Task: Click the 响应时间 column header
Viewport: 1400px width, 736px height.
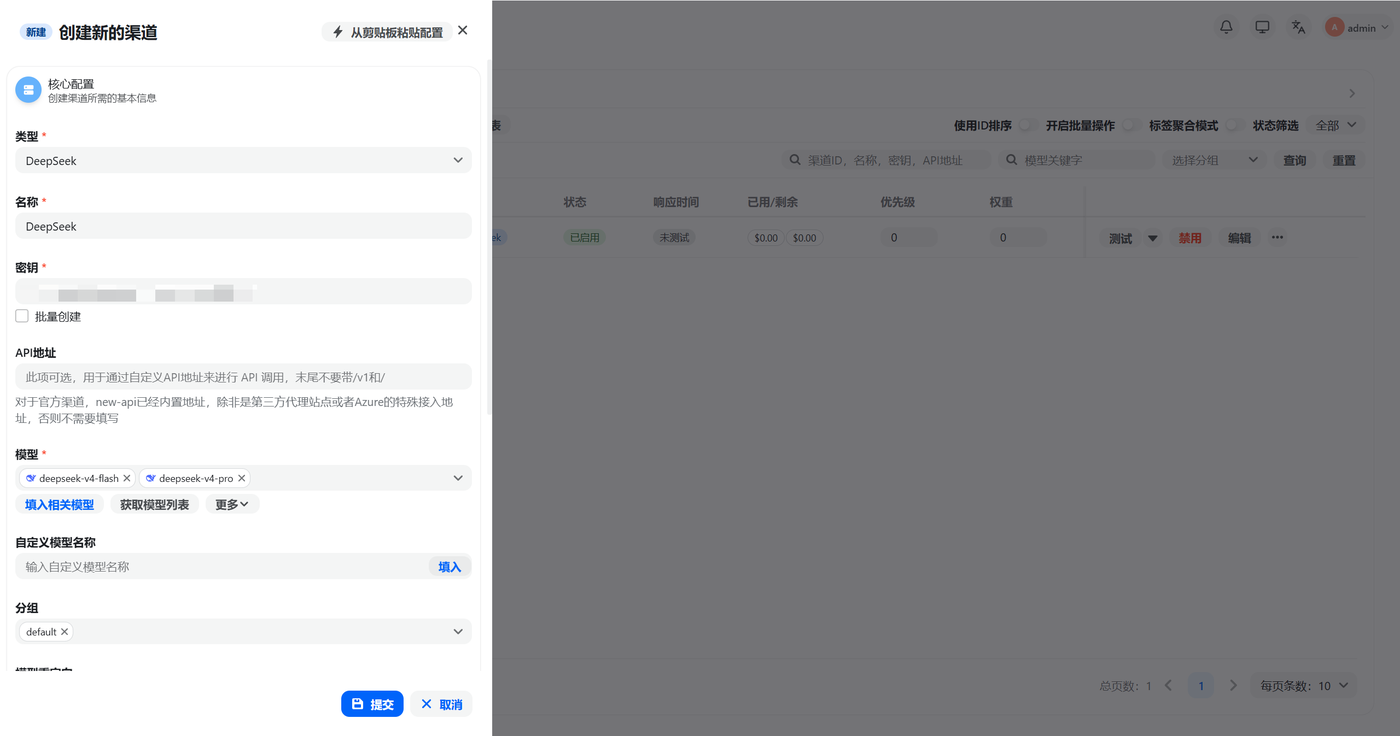Action: click(x=676, y=202)
